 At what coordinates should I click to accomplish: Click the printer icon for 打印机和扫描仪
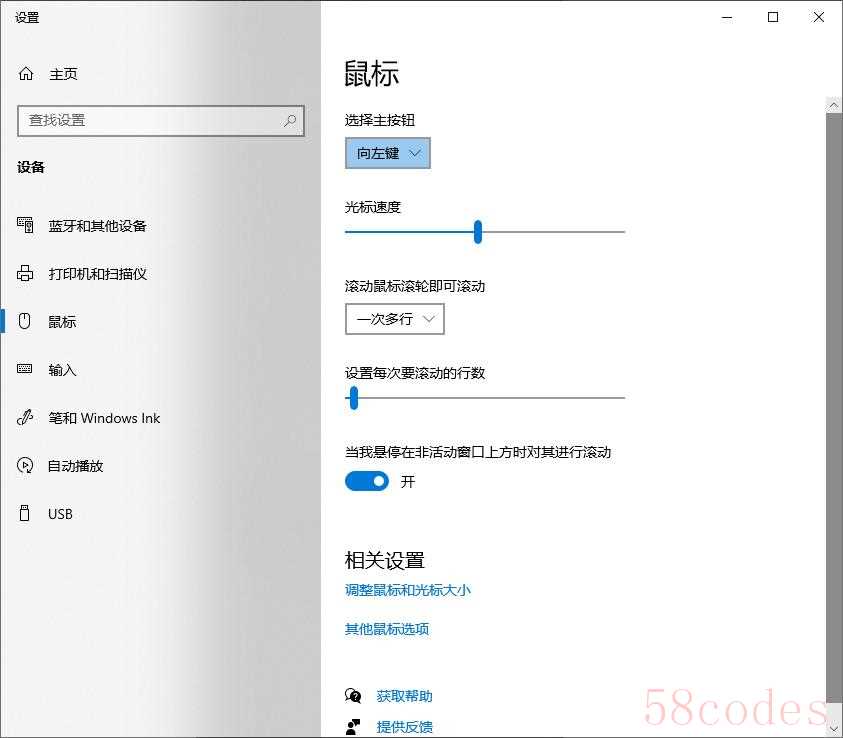click(x=25, y=273)
